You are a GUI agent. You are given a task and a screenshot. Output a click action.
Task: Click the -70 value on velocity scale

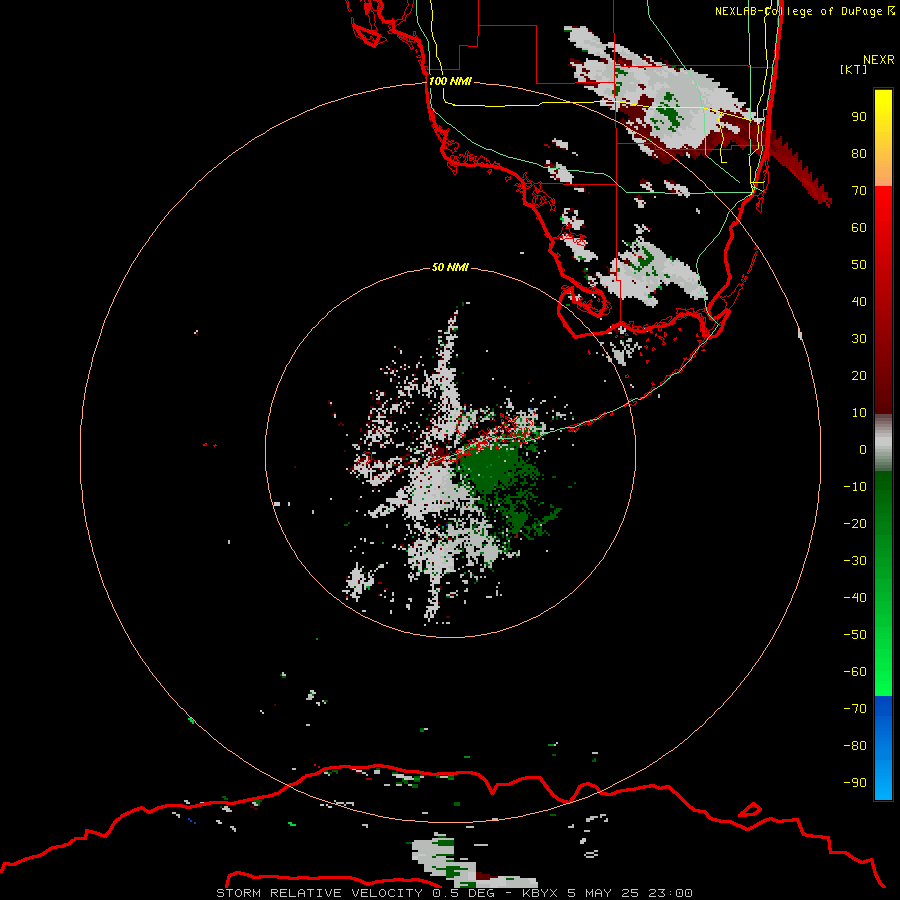pyautogui.click(x=855, y=709)
